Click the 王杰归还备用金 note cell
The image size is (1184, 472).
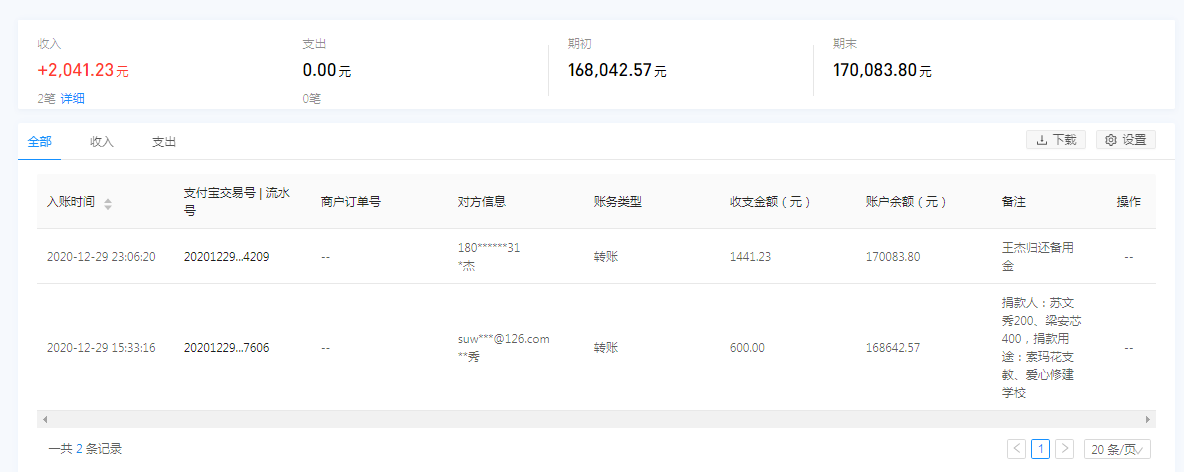coord(1030,256)
